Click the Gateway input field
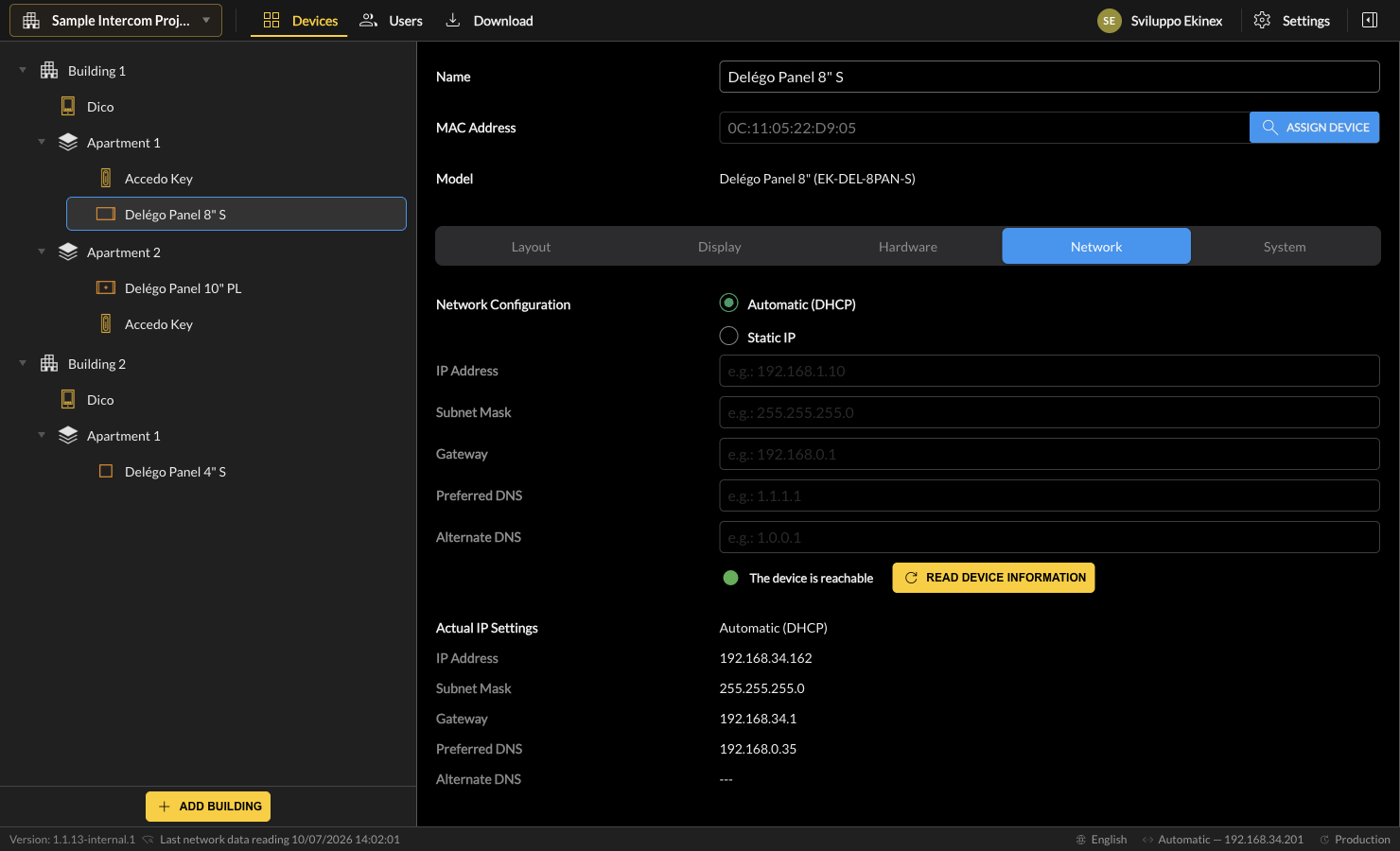The image size is (1400, 851). pyautogui.click(x=1049, y=454)
